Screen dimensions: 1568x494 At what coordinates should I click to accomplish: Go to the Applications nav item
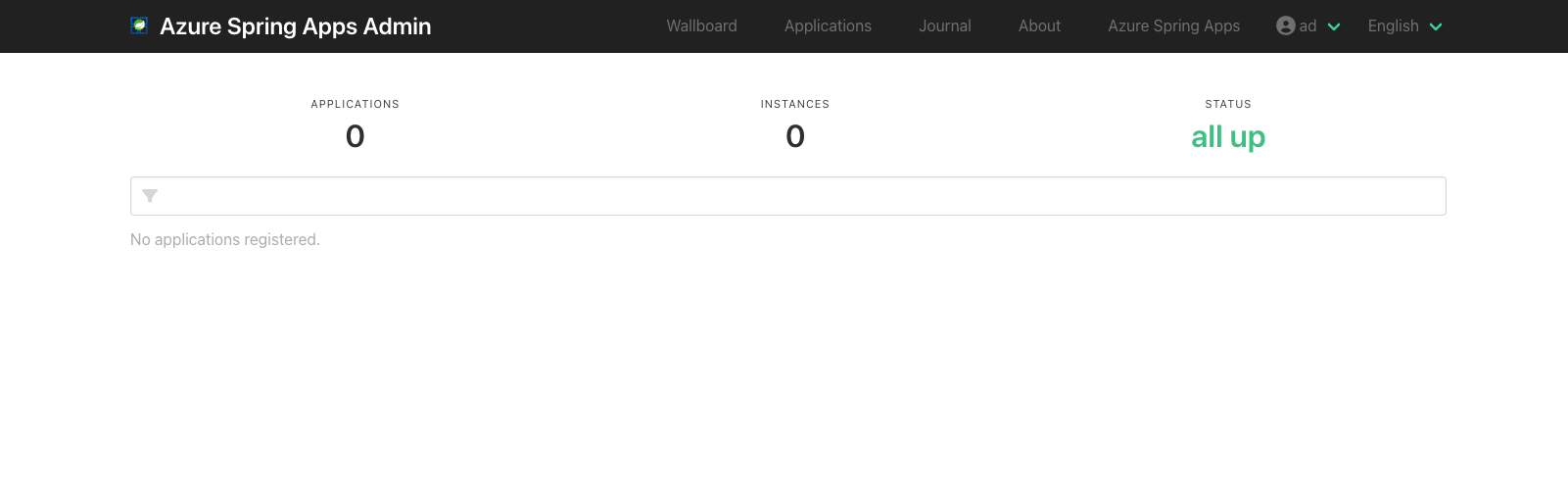(x=828, y=25)
